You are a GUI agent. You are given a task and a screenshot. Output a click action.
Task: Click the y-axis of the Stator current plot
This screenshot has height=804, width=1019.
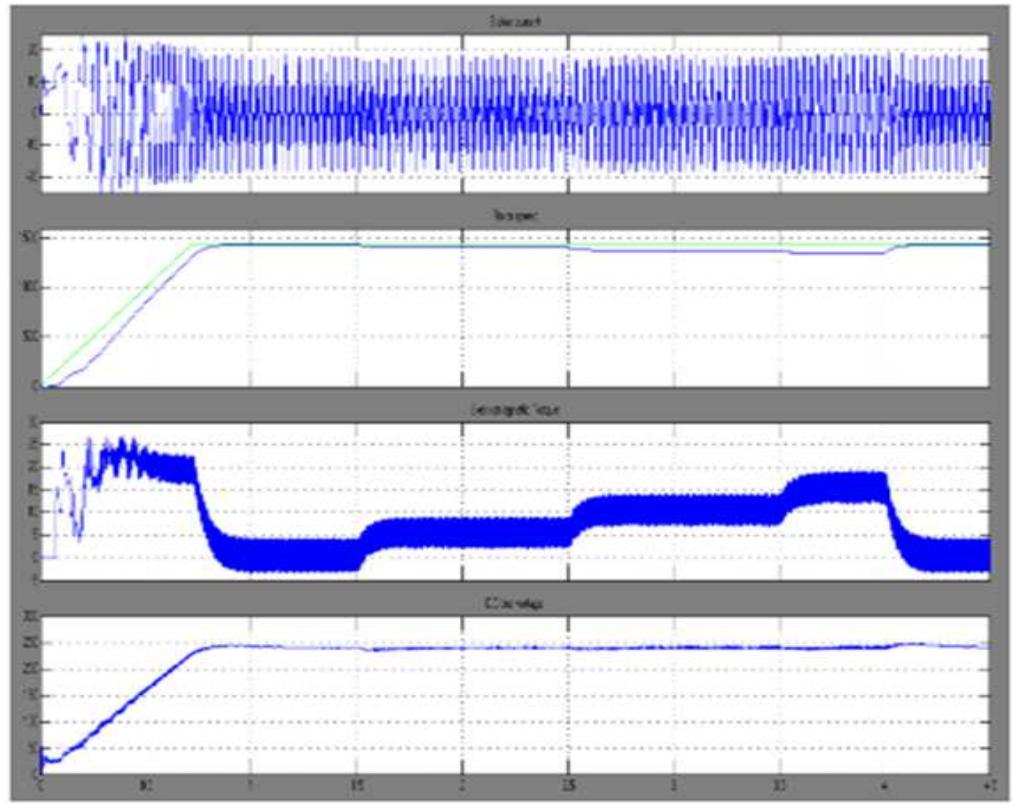[33, 110]
